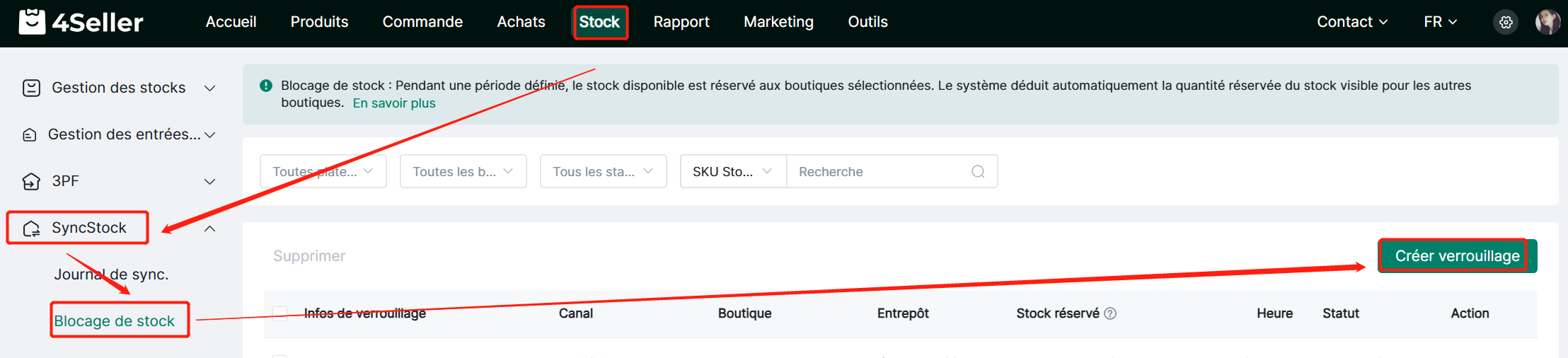Viewport: 1568px width, 358px height.
Task: Open the settings gear icon
Action: coord(1506,22)
